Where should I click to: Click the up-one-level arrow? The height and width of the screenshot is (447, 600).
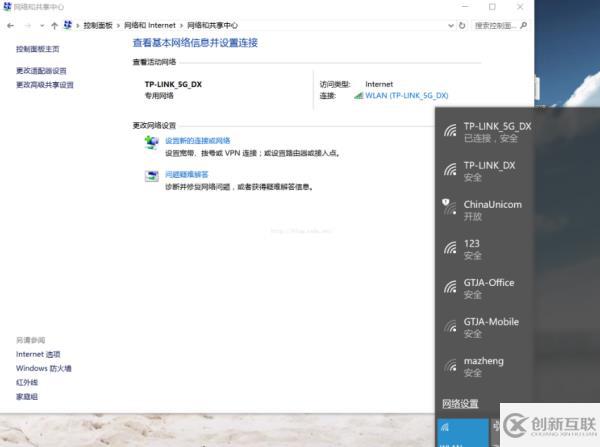coord(54,26)
